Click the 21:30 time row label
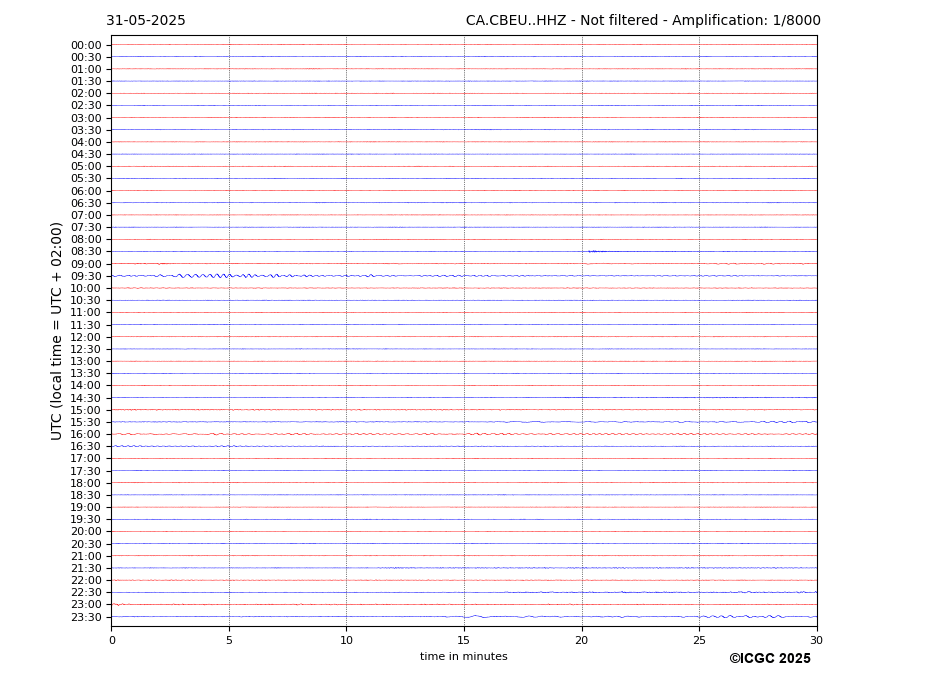 86,568
